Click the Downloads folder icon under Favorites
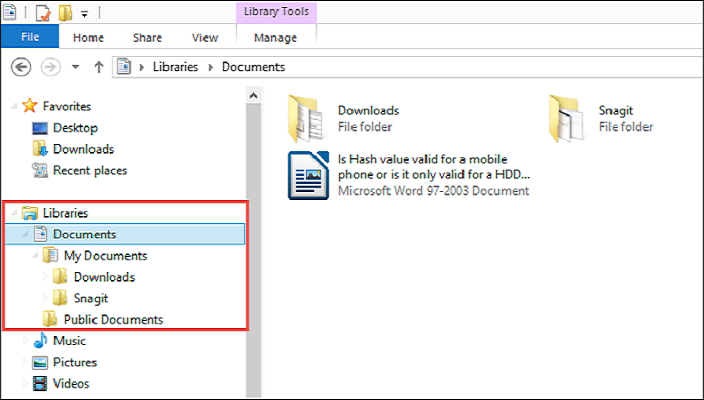This screenshot has height=400, width=704. (40, 149)
